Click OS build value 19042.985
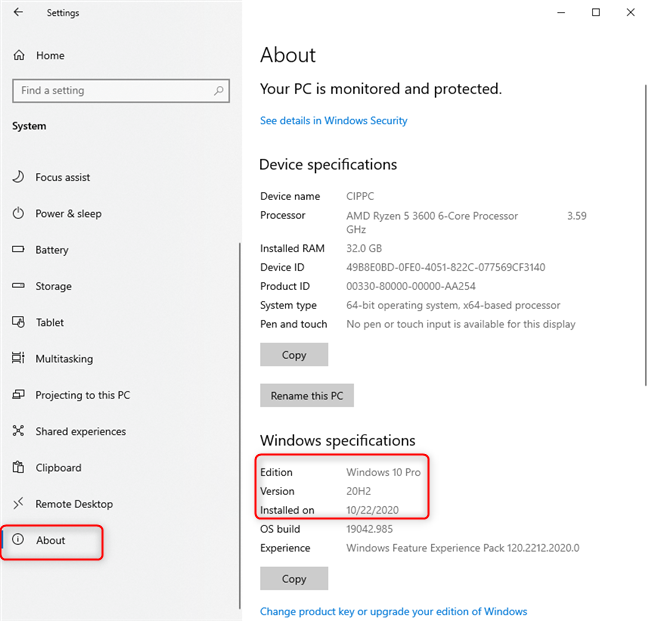 tap(369, 529)
